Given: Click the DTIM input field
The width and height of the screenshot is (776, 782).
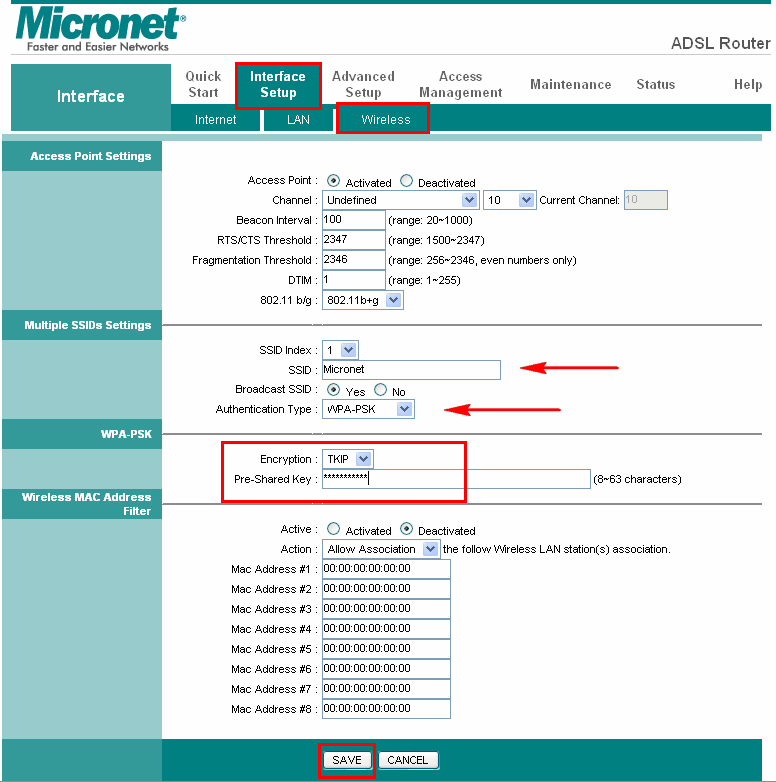Looking at the screenshot, I should click(x=354, y=280).
